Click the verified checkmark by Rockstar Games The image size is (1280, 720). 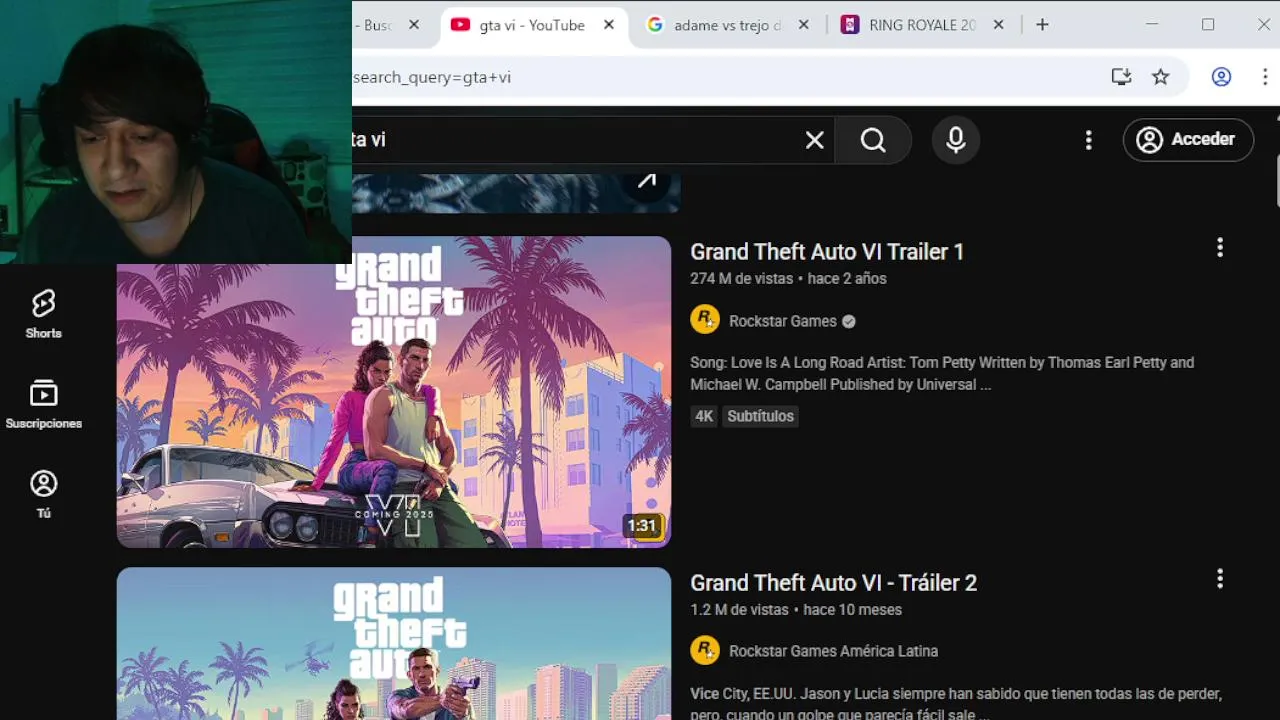pos(849,321)
